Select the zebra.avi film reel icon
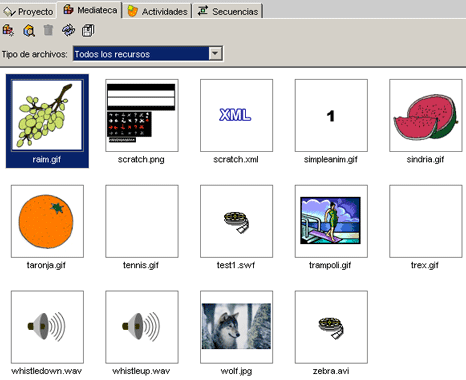466x380 pixels. coord(331,327)
